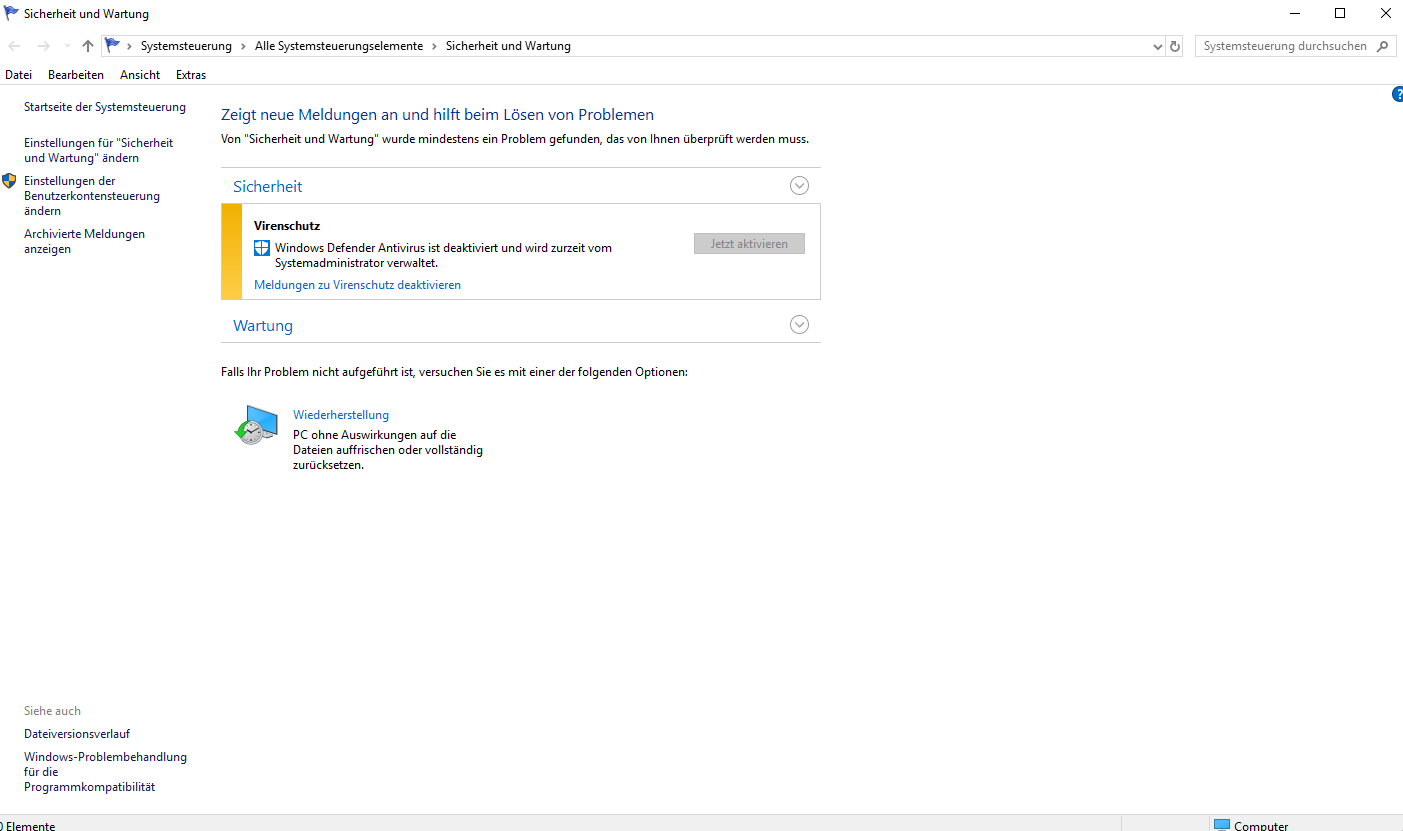
Task: Open the Wiederherstellung link
Action: pos(341,415)
